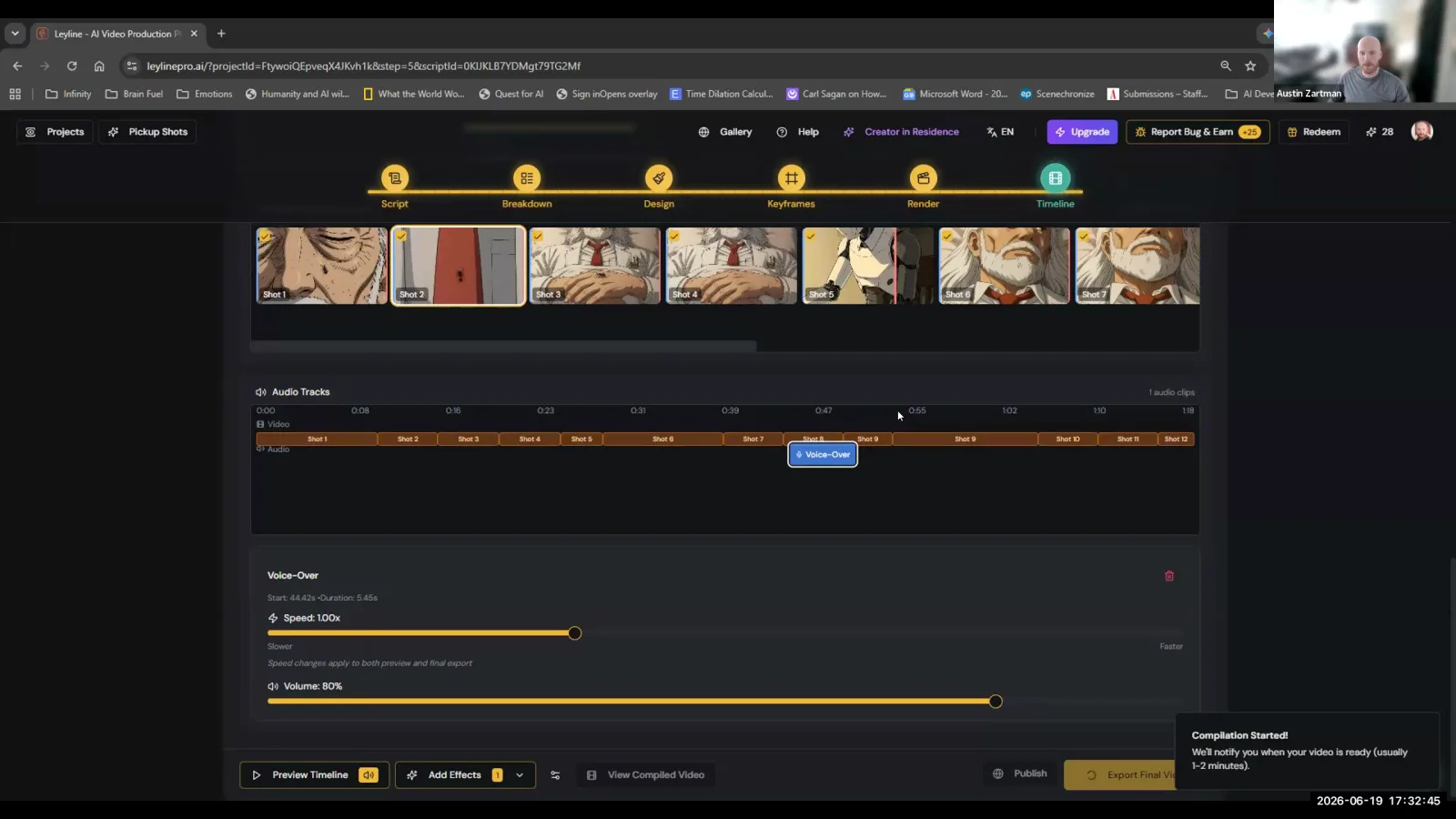Adjust the Speed slider handle
Viewport: 1456px width, 819px height.
pyautogui.click(x=574, y=633)
